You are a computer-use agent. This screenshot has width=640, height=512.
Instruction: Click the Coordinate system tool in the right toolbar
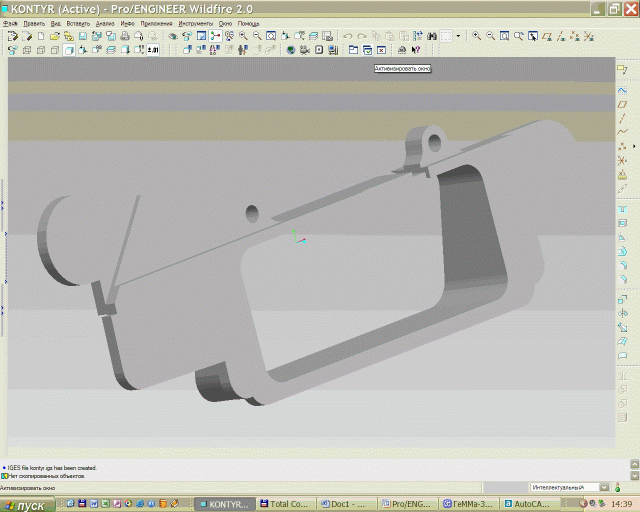tap(622, 160)
